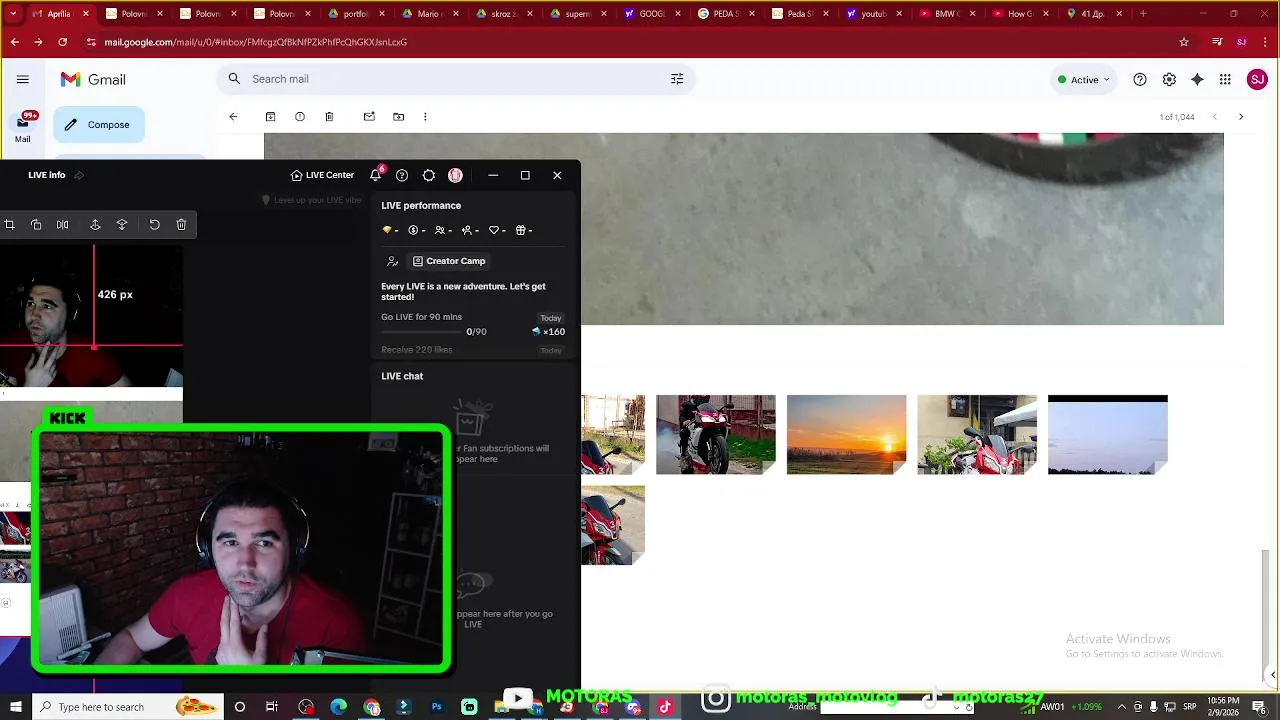Open TikTok LIVE notifications bell

click(x=376, y=175)
